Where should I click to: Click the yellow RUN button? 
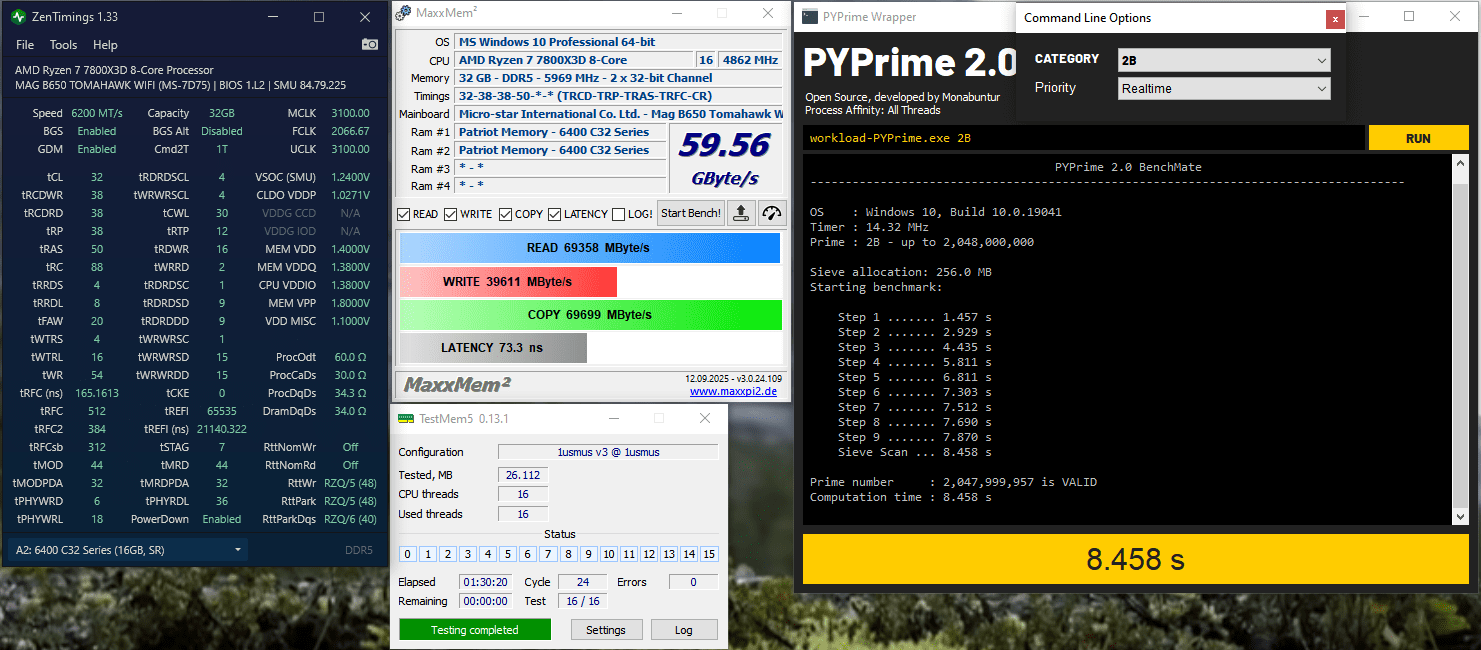point(1418,138)
